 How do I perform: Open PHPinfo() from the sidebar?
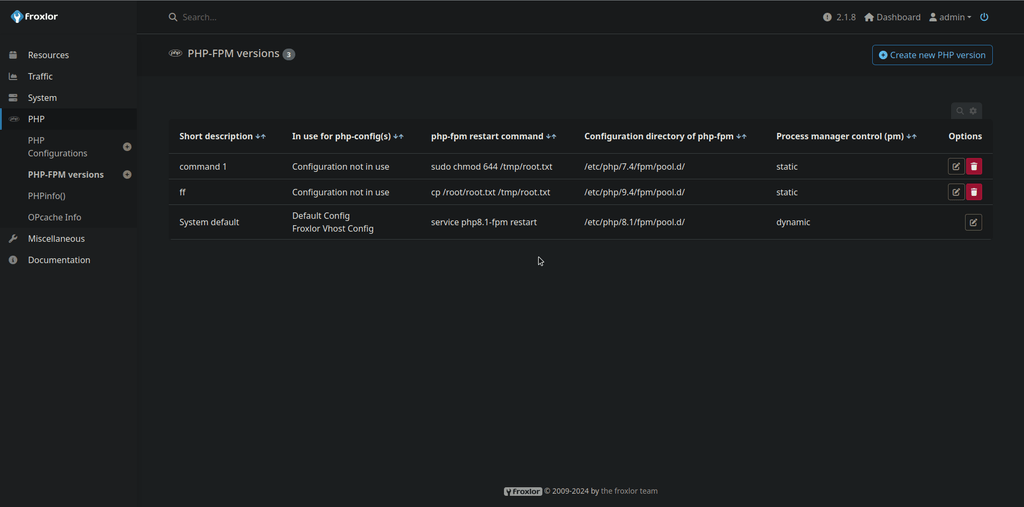point(46,196)
